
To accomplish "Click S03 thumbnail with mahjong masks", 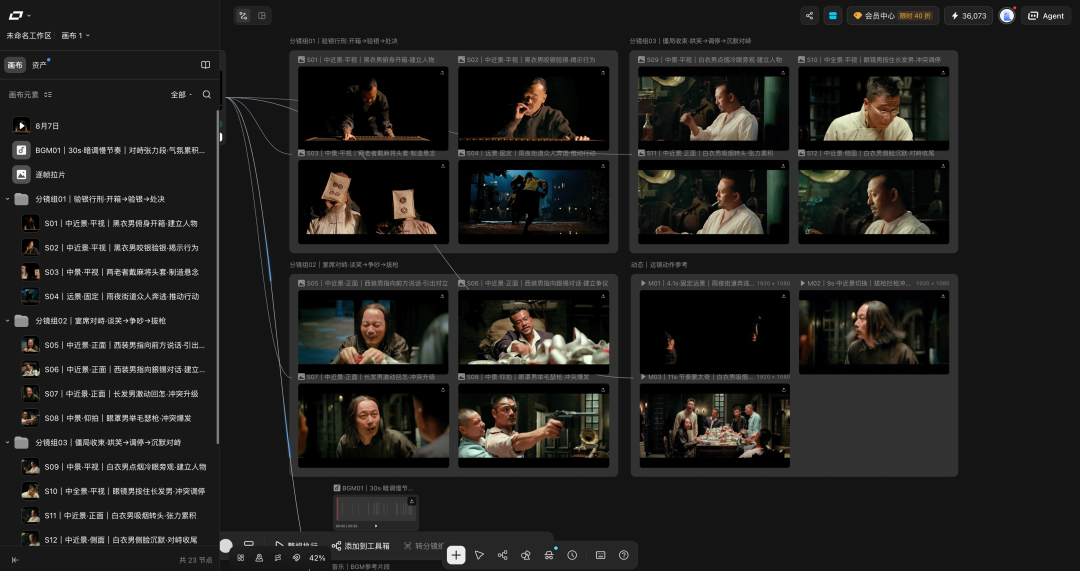I will (x=373, y=202).
